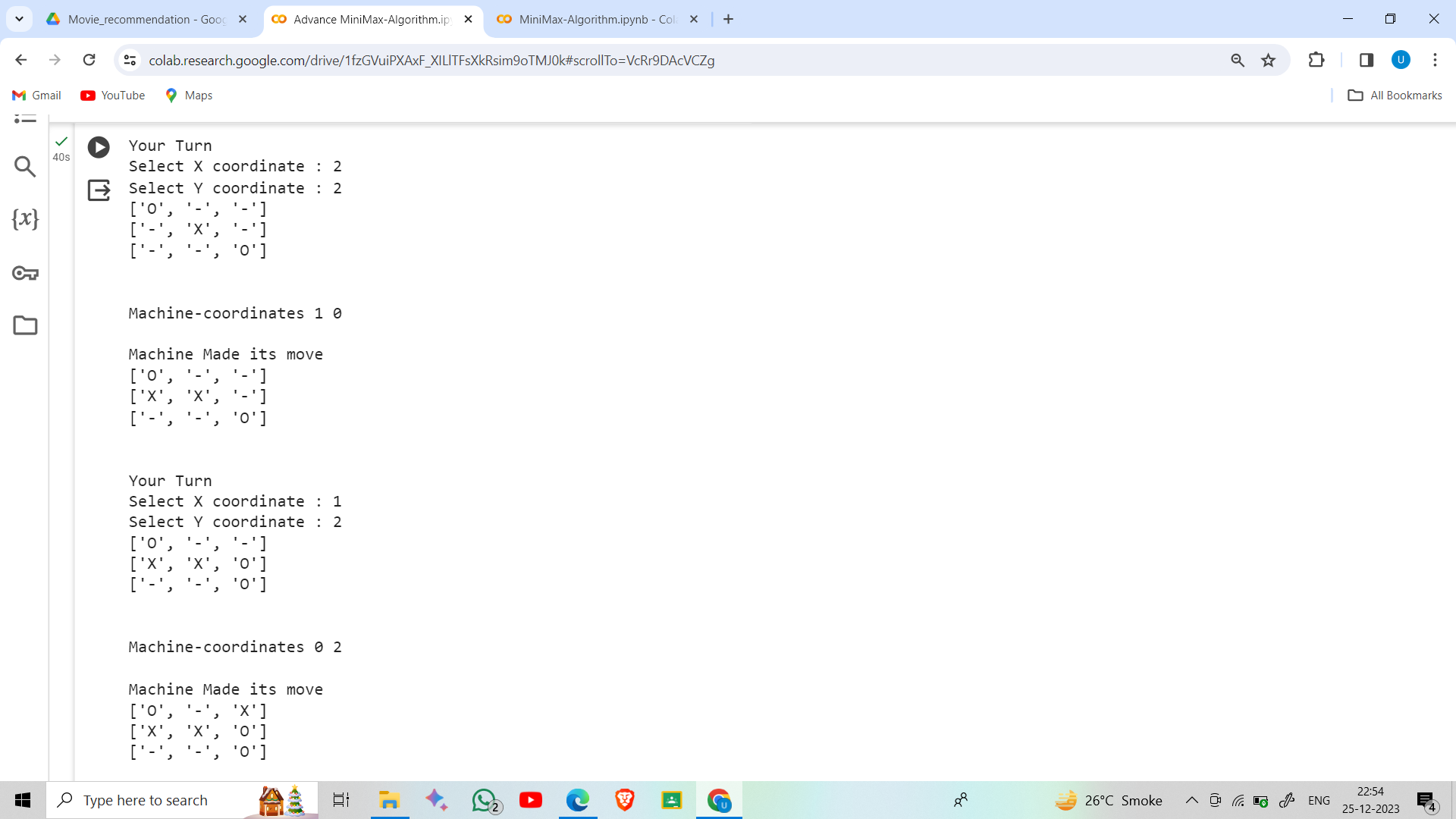Switch to Movie_recommendation tab
1456x819 pixels.
146,19
